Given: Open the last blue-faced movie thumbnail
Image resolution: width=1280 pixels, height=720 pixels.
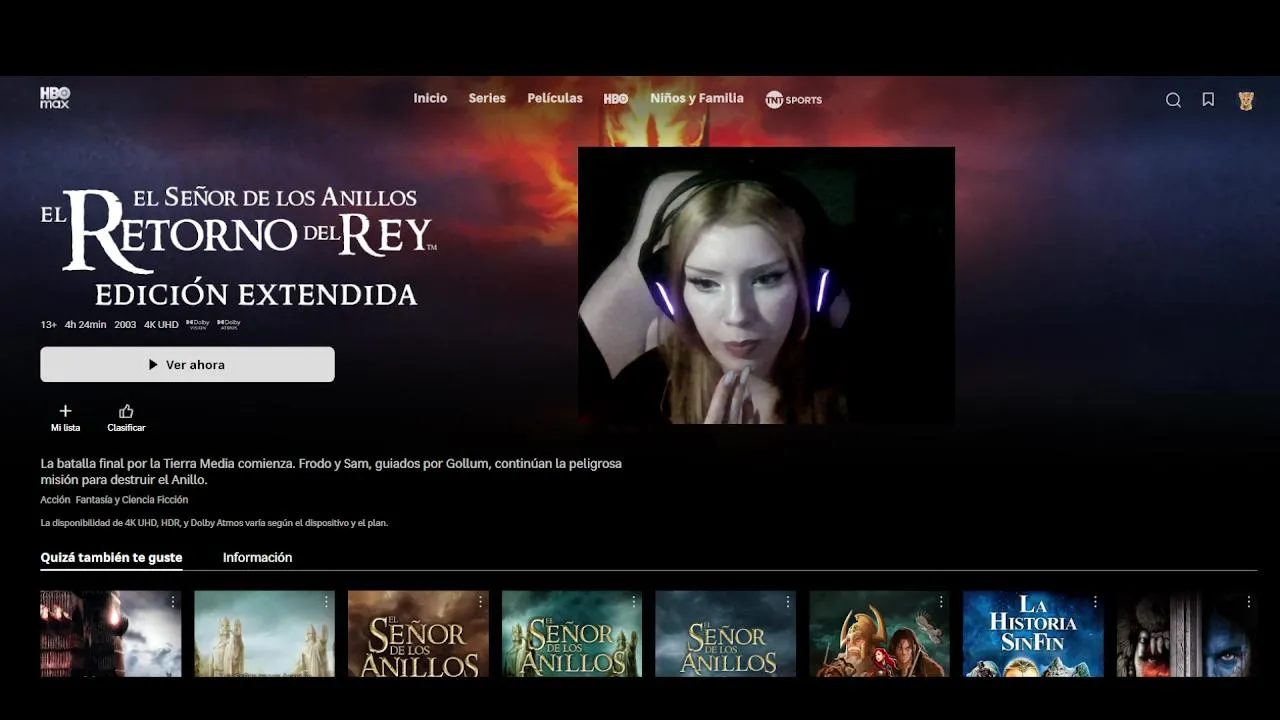Looking at the screenshot, I should coord(1186,634).
